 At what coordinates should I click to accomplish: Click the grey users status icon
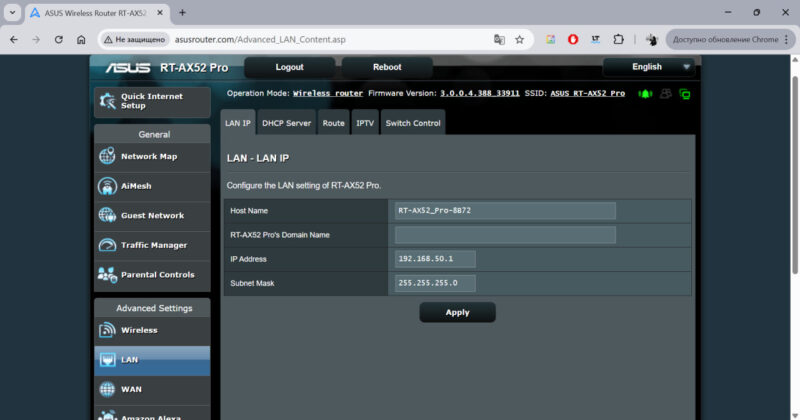coord(665,94)
